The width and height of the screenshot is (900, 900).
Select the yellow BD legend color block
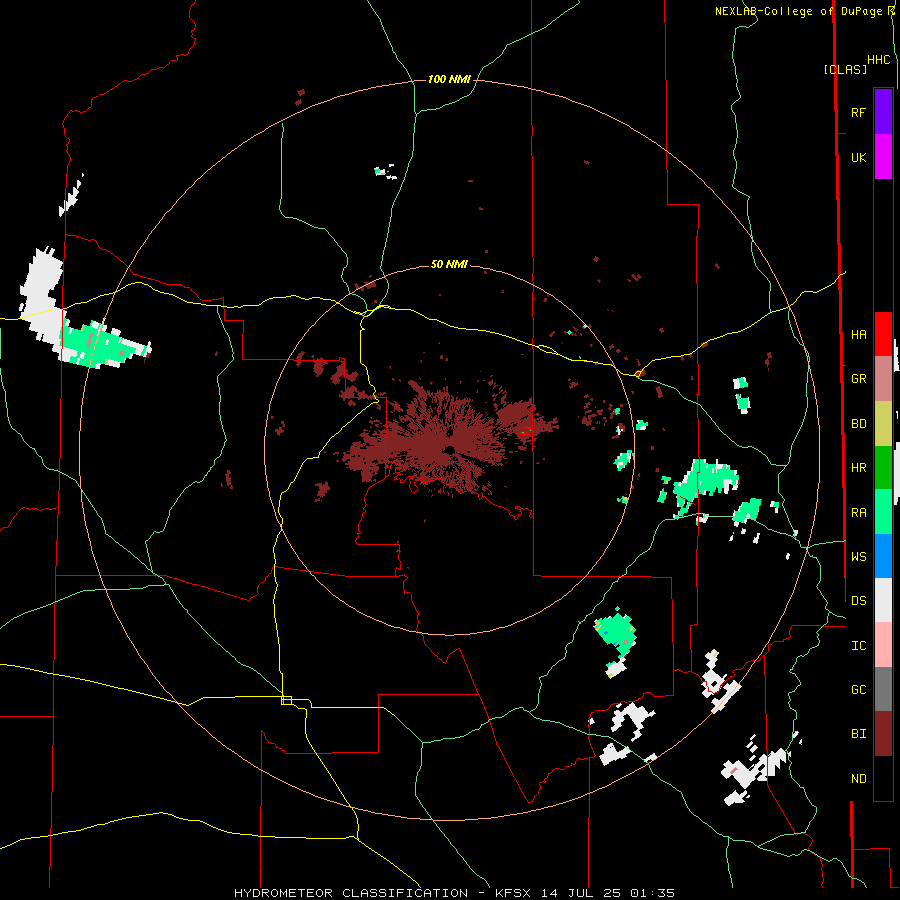click(x=883, y=424)
